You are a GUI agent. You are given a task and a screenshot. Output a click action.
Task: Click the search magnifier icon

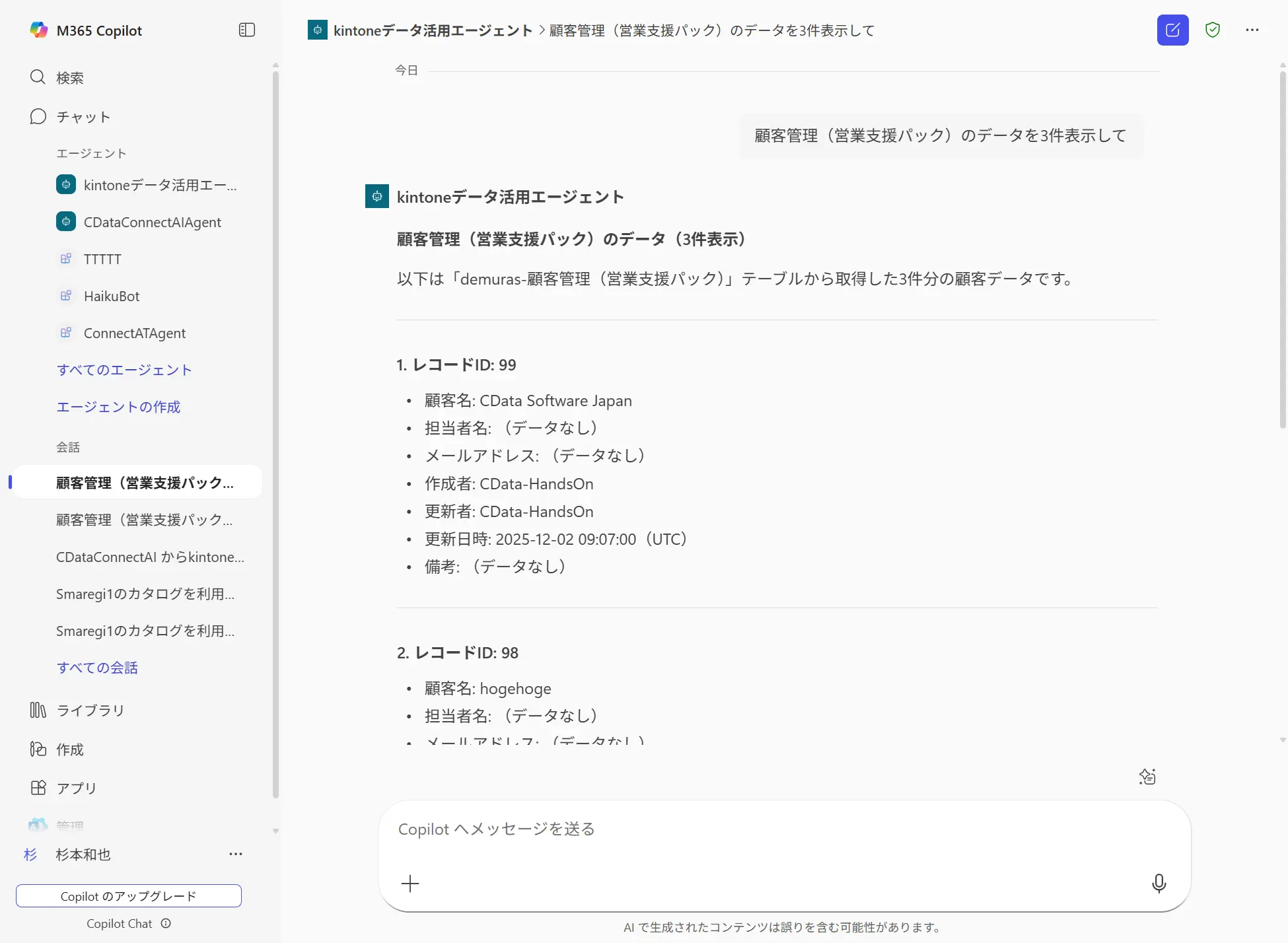[x=38, y=77]
